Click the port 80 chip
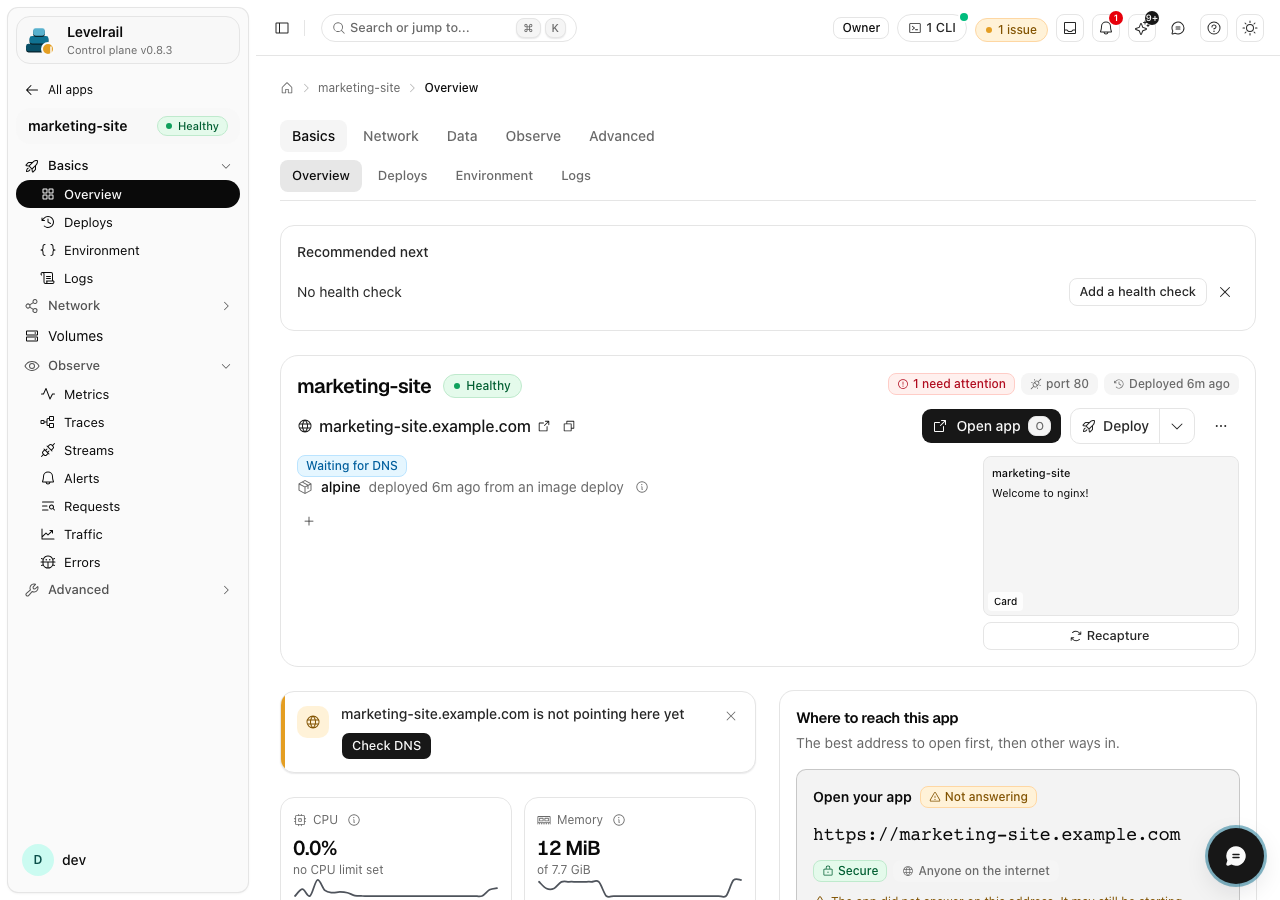The height and width of the screenshot is (900, 1280). click(1059, 384)
